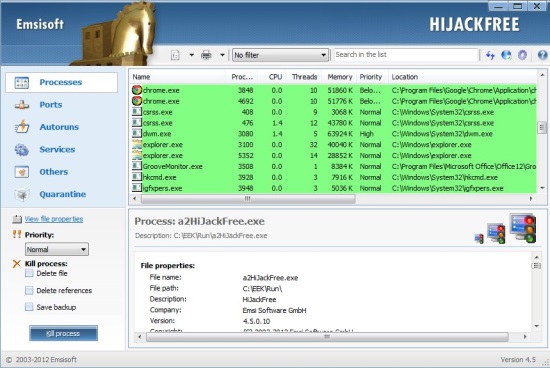550x368 pixels.
Task: Click View file properties link
Action: tap(54, 219)
